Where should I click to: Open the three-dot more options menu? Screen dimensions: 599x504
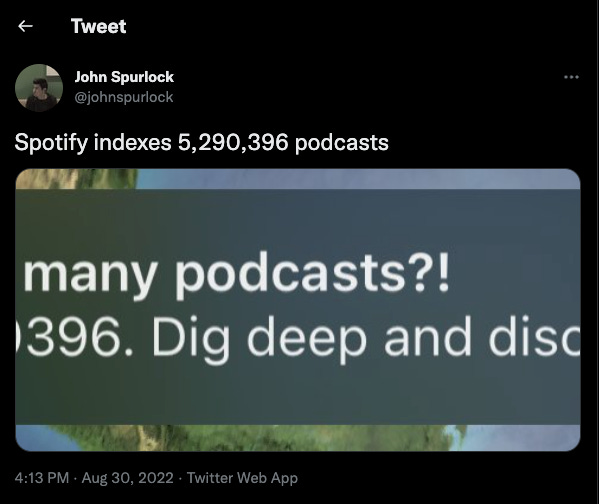pyautogui.click(x=571, y=77)
